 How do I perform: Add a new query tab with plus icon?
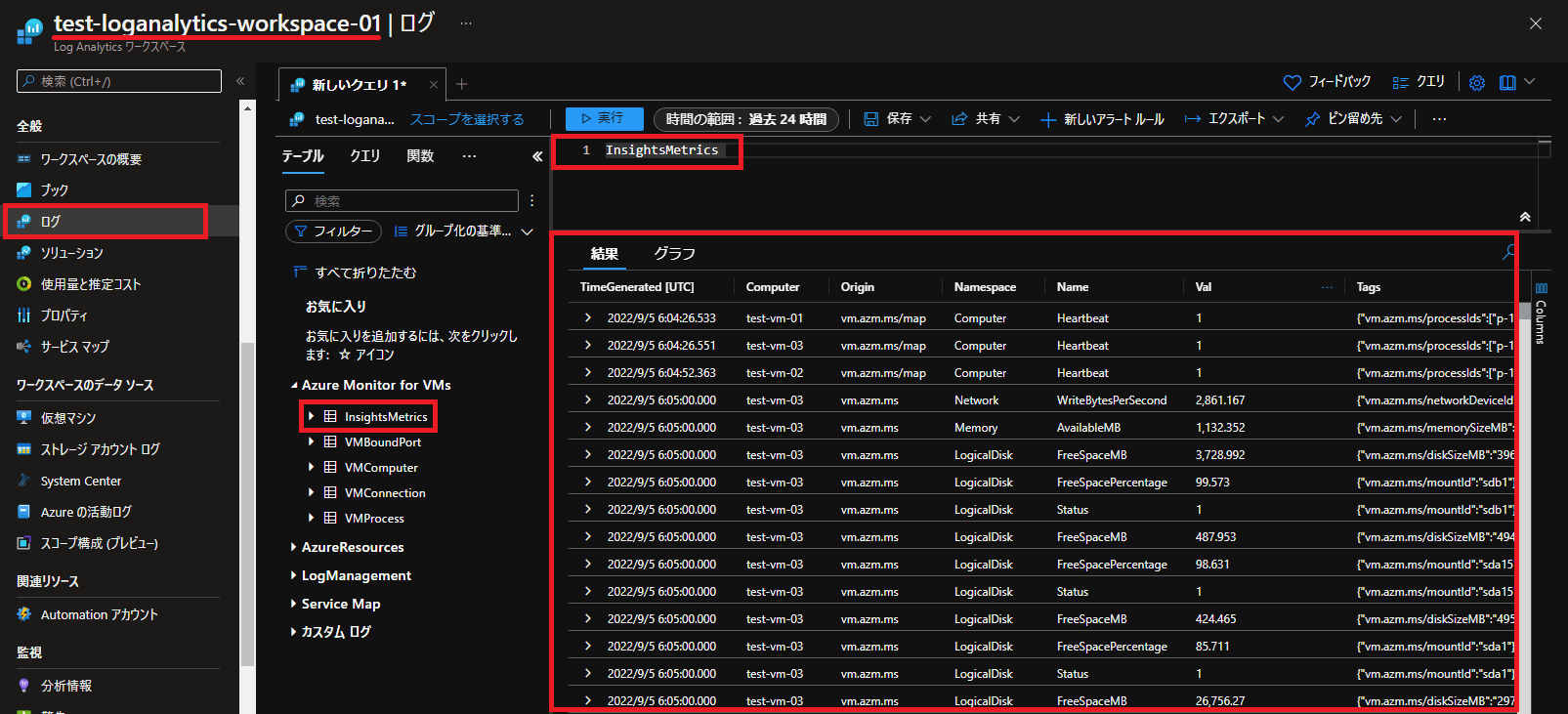pyautogui.click(x=462, y=84)
